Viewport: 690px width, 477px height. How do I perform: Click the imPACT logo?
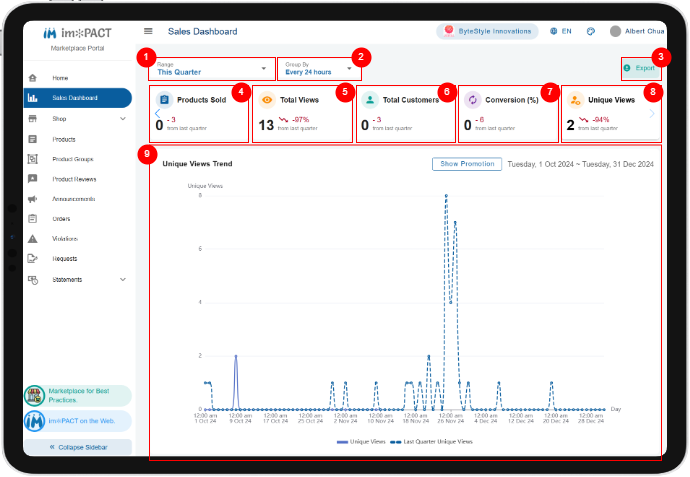coord(77,33)
